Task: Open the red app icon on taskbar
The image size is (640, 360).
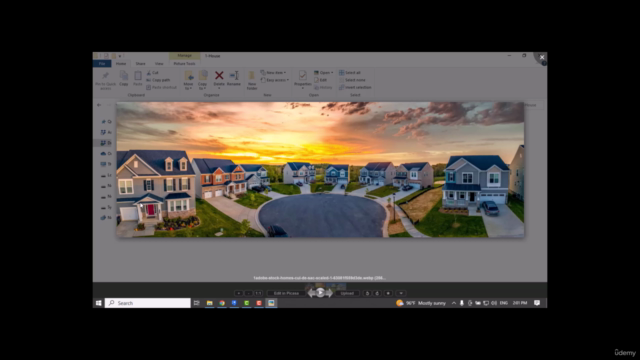Action: pos(259,303)
